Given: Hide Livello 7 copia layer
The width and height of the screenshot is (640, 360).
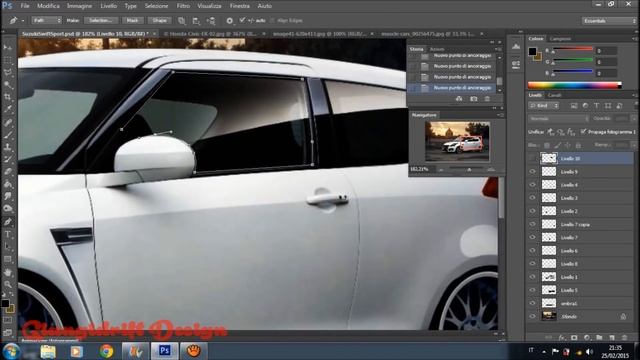Looking at the screenshot, I should (x=532, y=224).
